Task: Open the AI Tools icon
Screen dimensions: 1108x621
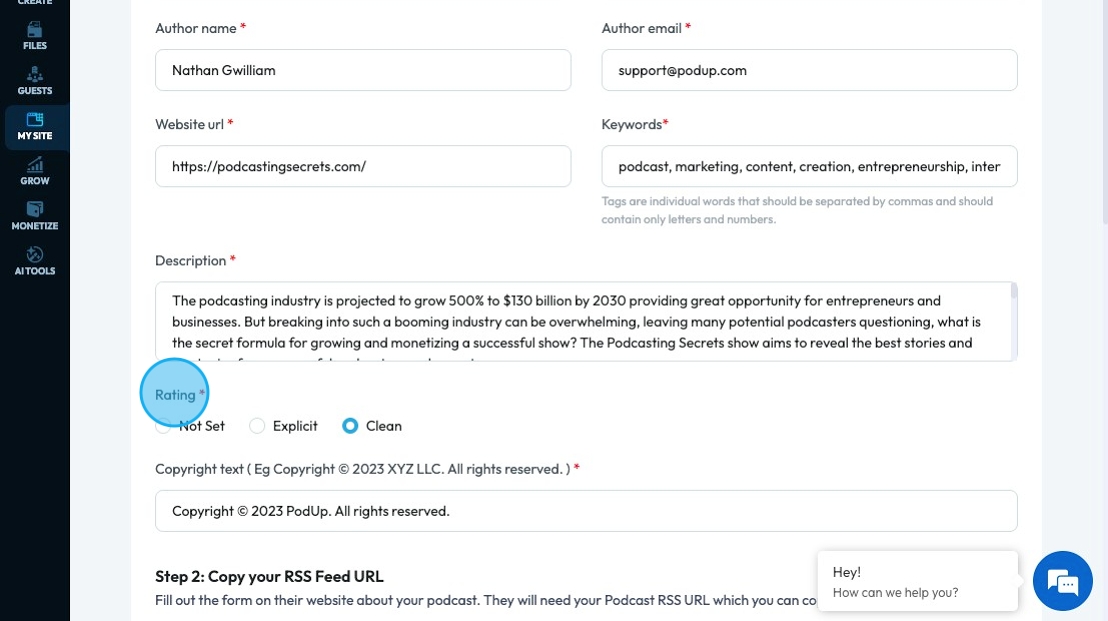Action: 35,255
